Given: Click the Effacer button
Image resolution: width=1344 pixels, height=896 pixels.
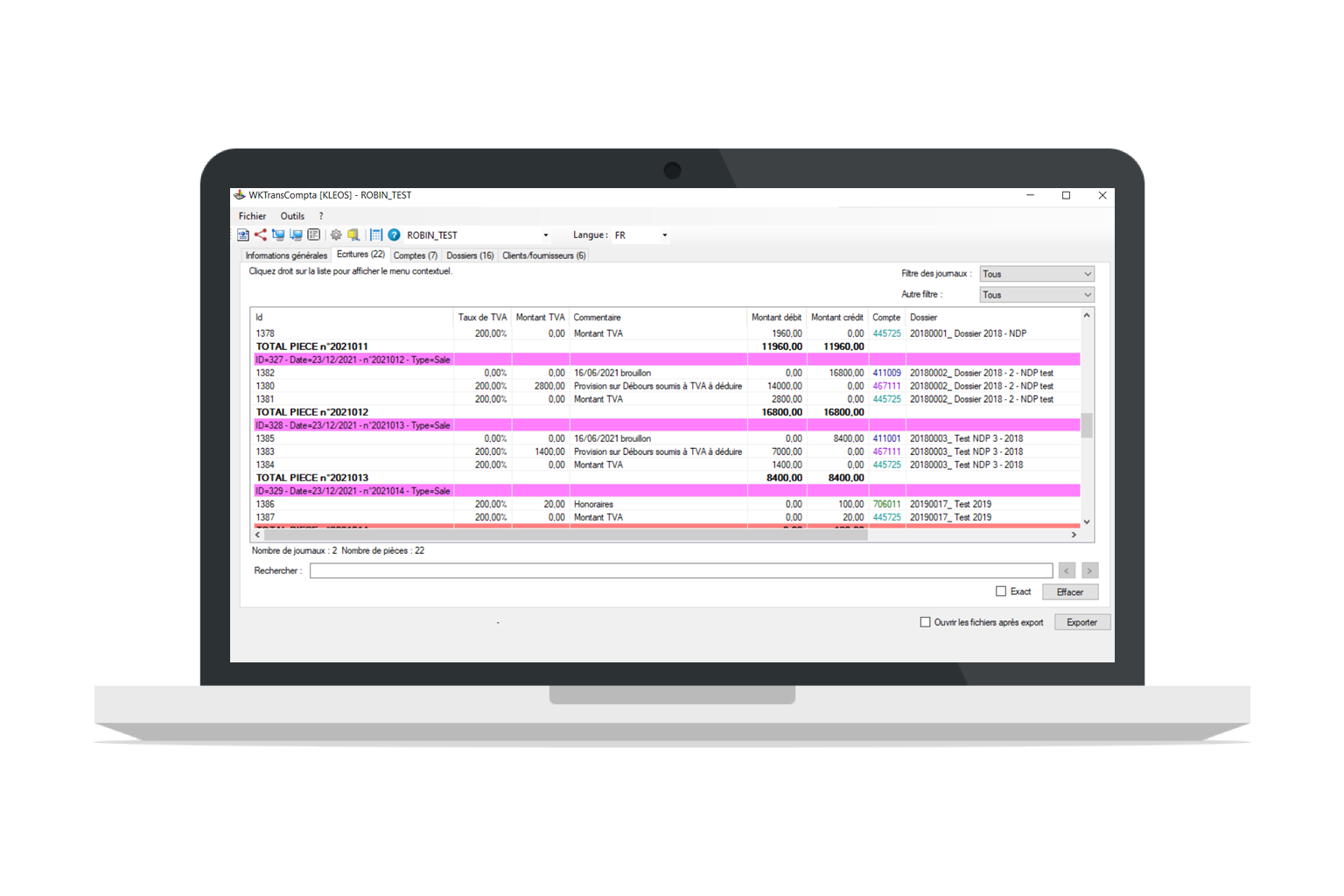Looking at the screenshot, I should [x=1069, y=592].
